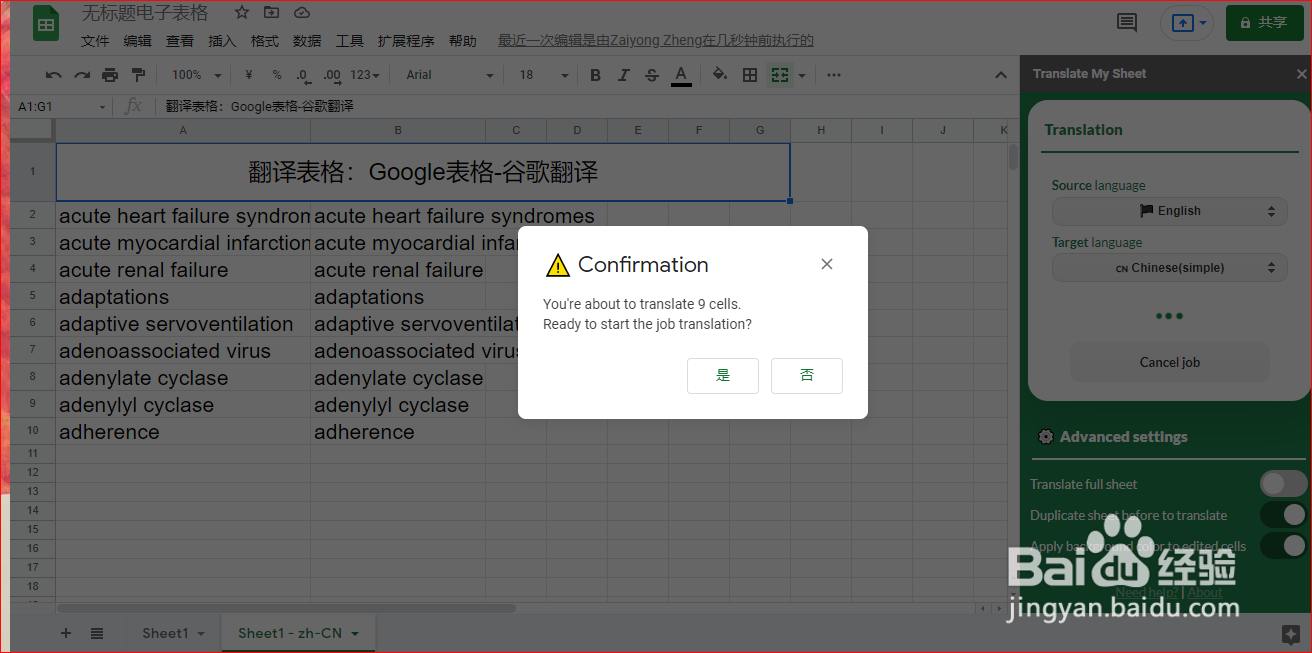Open more toolbar options (three dots)
The image size is (1312, 653).
834,75
